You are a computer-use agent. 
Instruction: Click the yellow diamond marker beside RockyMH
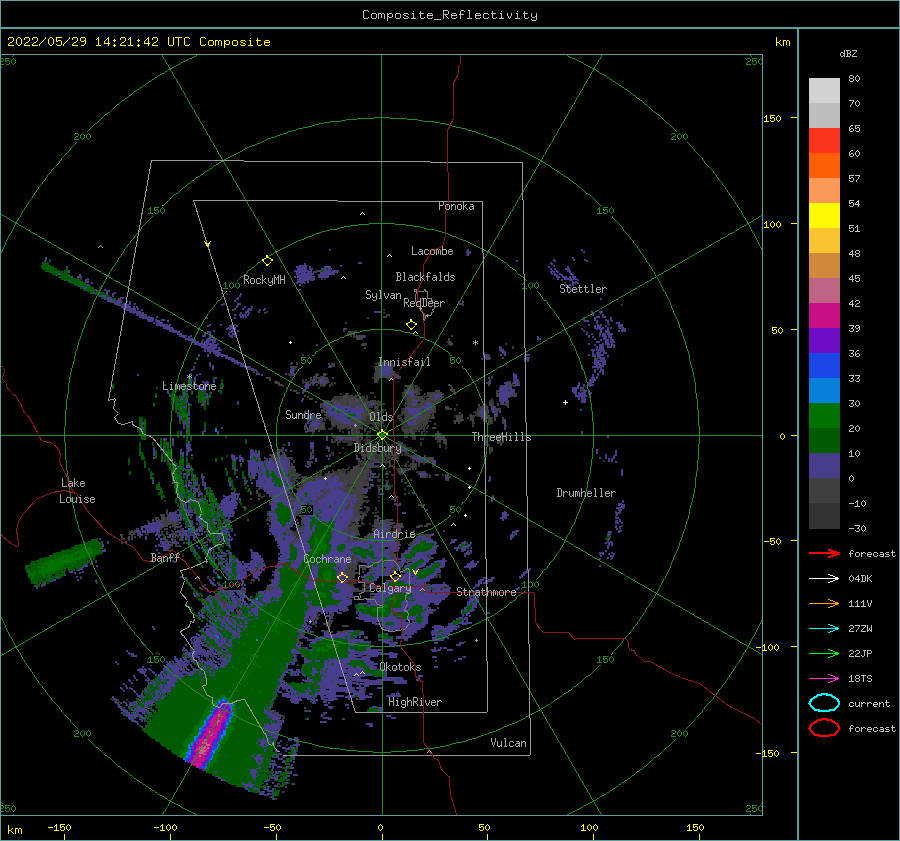tap(267, 261)
